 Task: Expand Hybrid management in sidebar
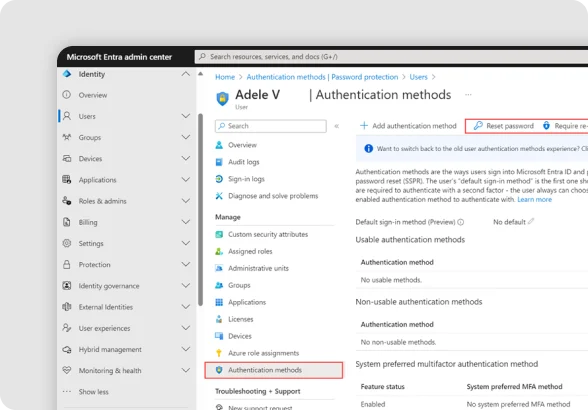[x=186, y=349]
